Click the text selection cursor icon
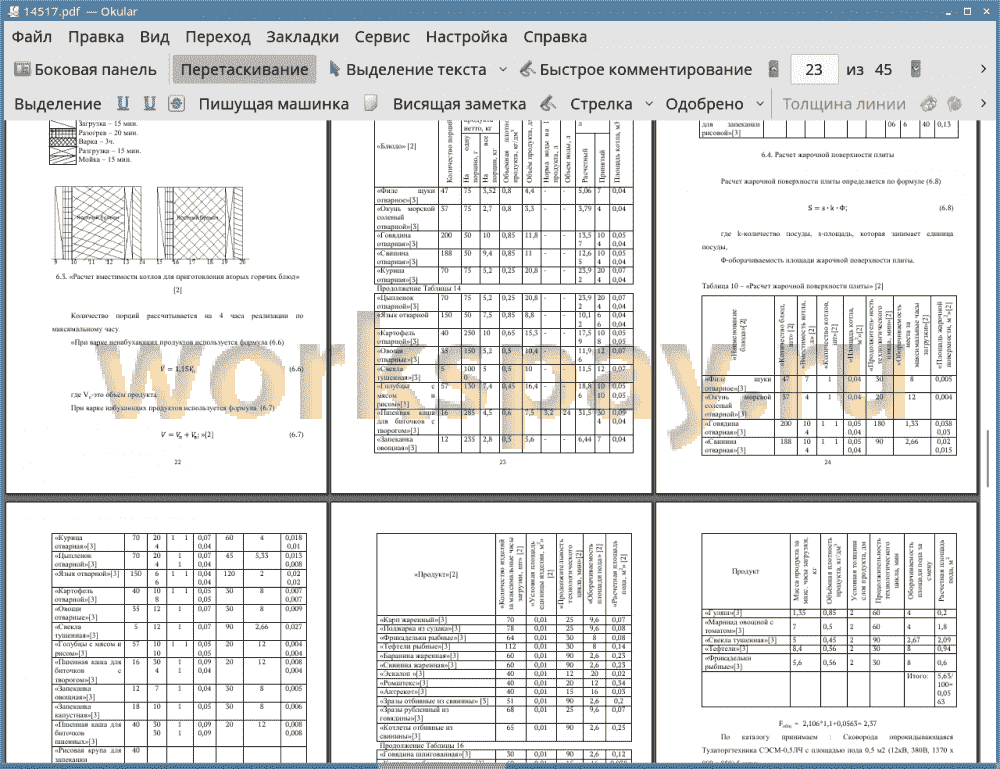The image size is (1000, 769). 335,70
